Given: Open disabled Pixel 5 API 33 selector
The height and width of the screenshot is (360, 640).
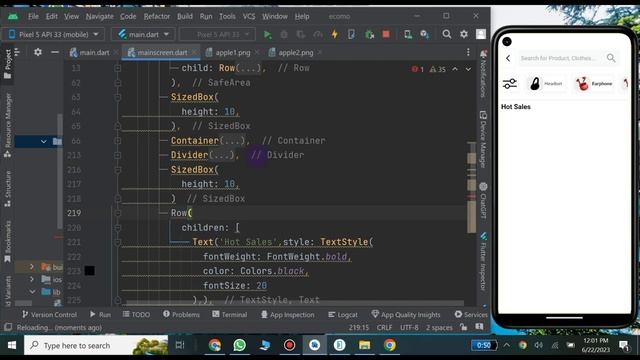Looking at the screenshot, I should tap(218, 35).
